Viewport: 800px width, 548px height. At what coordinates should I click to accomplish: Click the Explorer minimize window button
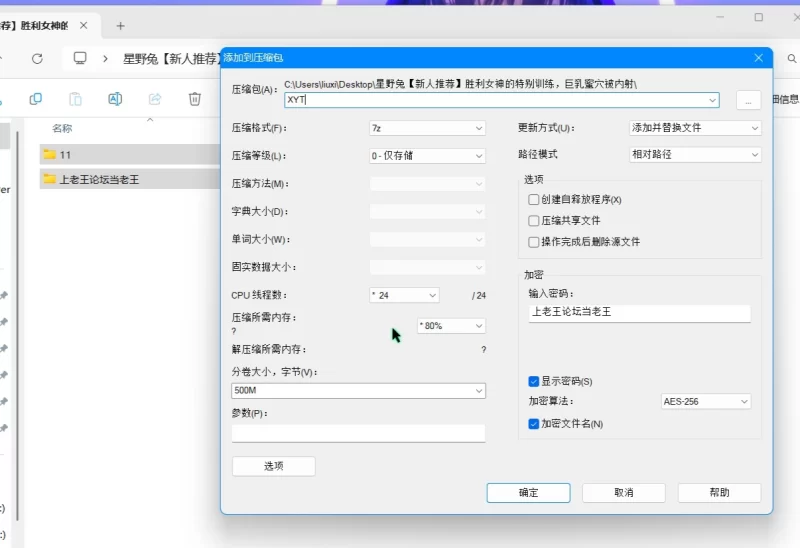coord(720,17)
